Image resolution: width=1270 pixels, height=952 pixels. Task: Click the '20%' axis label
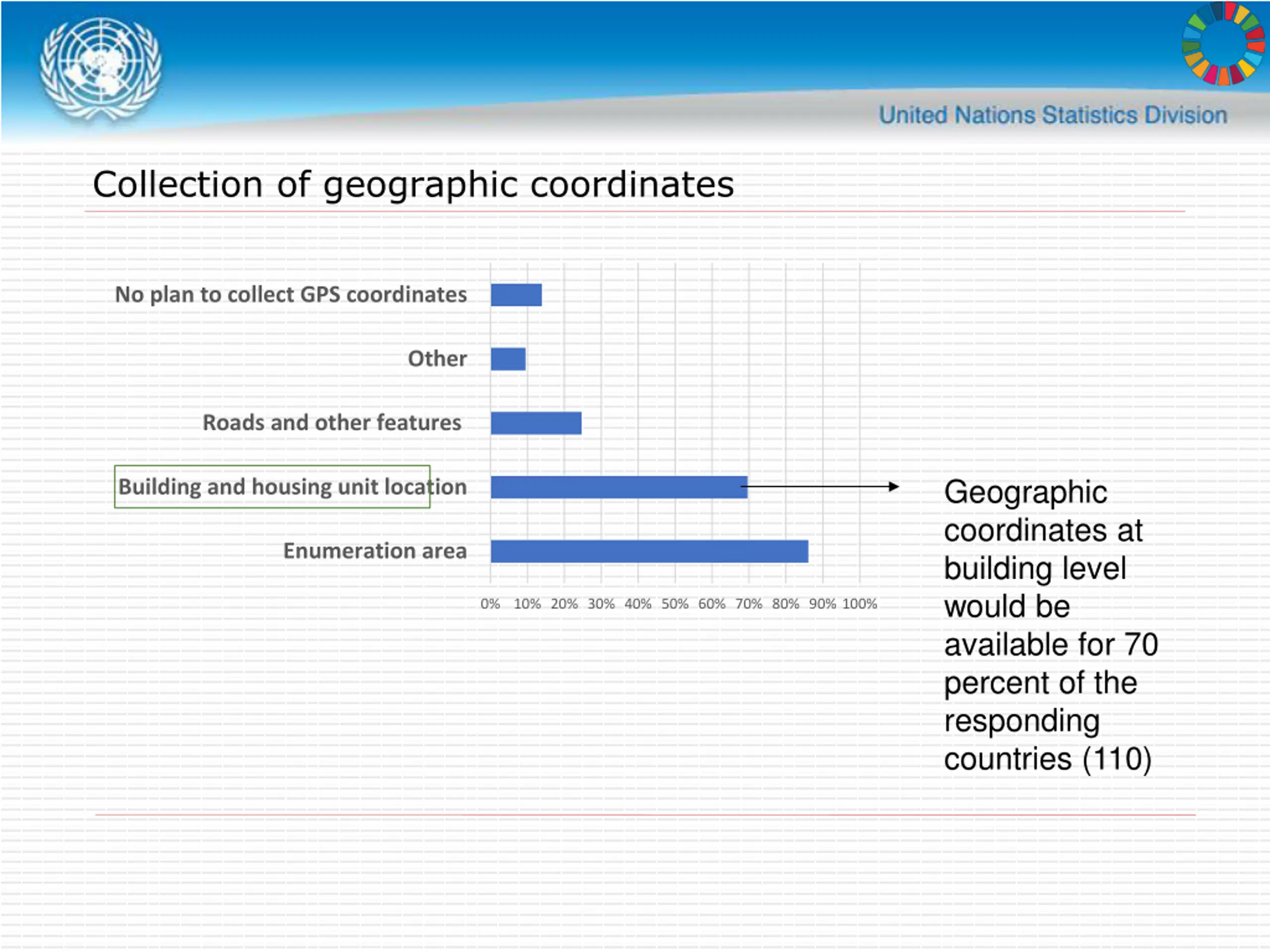click(565, 604)
